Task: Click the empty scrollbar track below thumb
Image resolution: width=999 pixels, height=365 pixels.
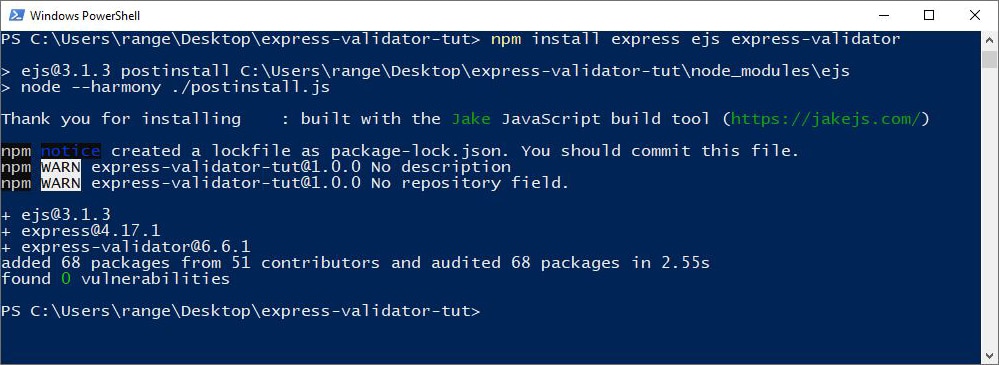Action: click(989, 207)
